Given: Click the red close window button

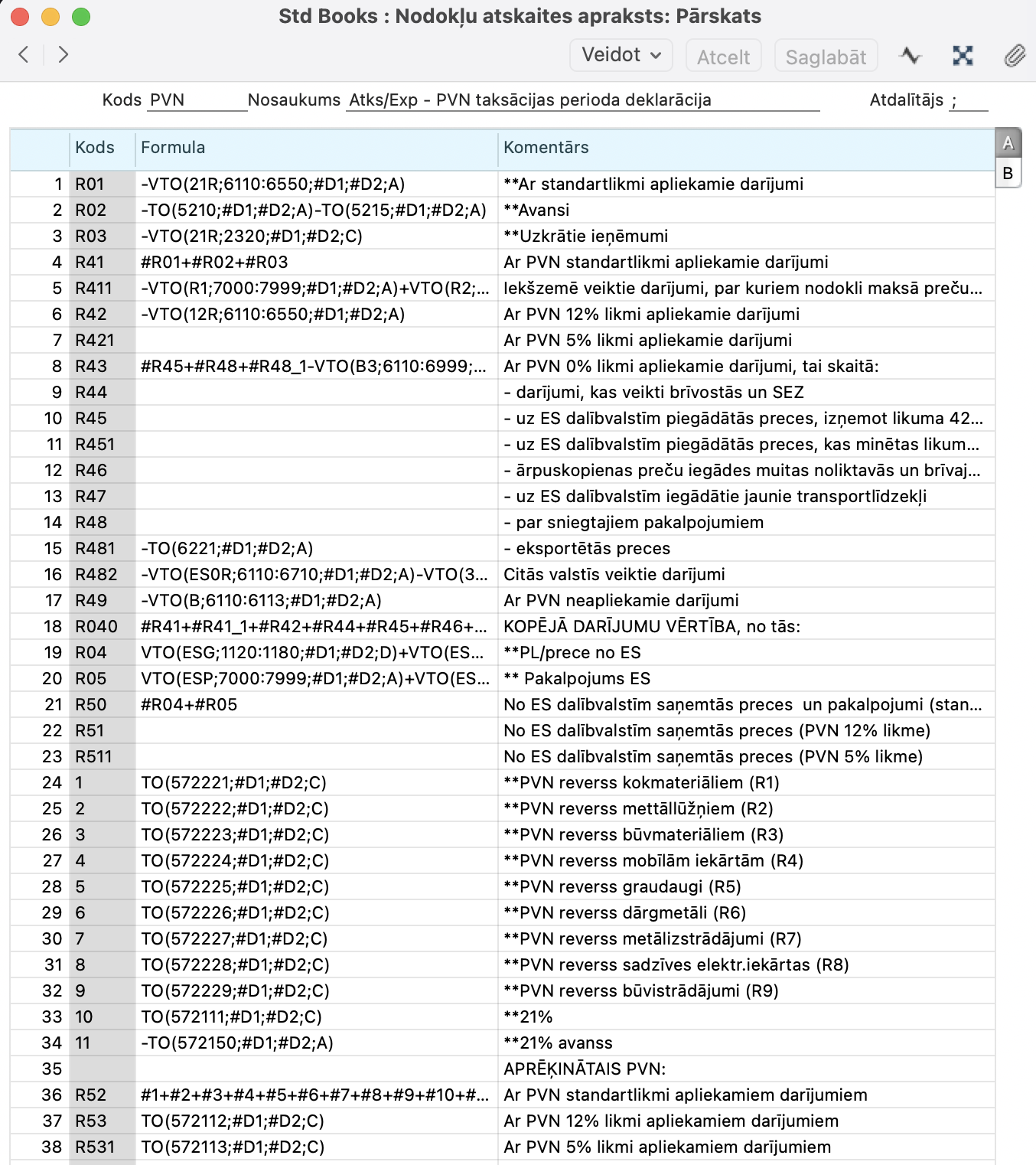Looking at the screenshot, I should click(20, 17).
